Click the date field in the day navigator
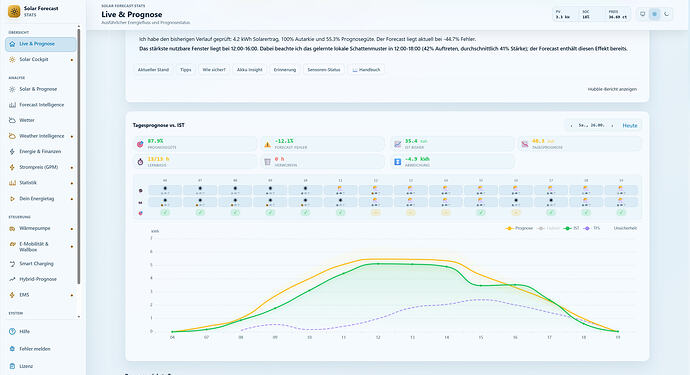Screen dimensions: 690x375 point(591,126)
